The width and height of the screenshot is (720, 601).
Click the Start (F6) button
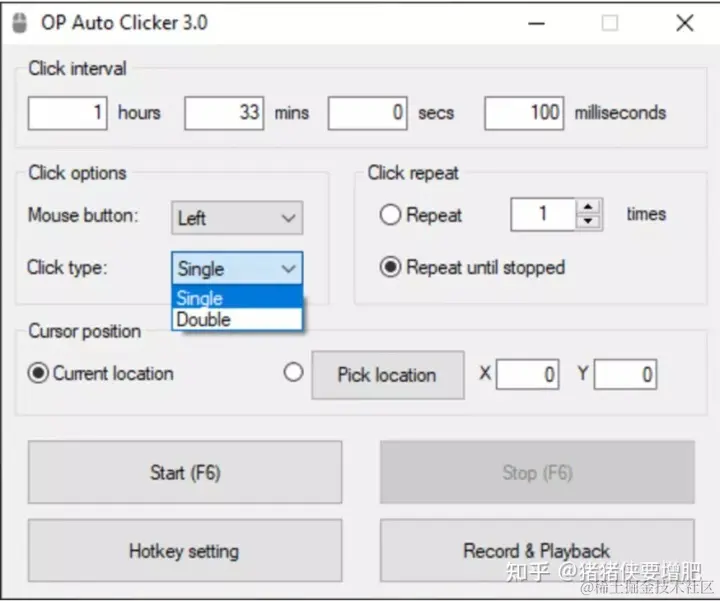[185, 472]
